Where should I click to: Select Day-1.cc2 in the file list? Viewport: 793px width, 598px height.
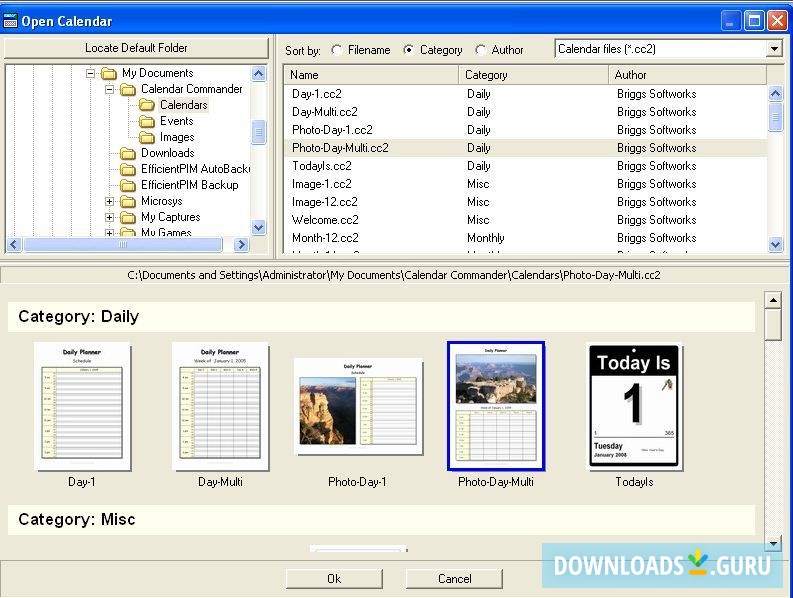(x=525, y=94)
